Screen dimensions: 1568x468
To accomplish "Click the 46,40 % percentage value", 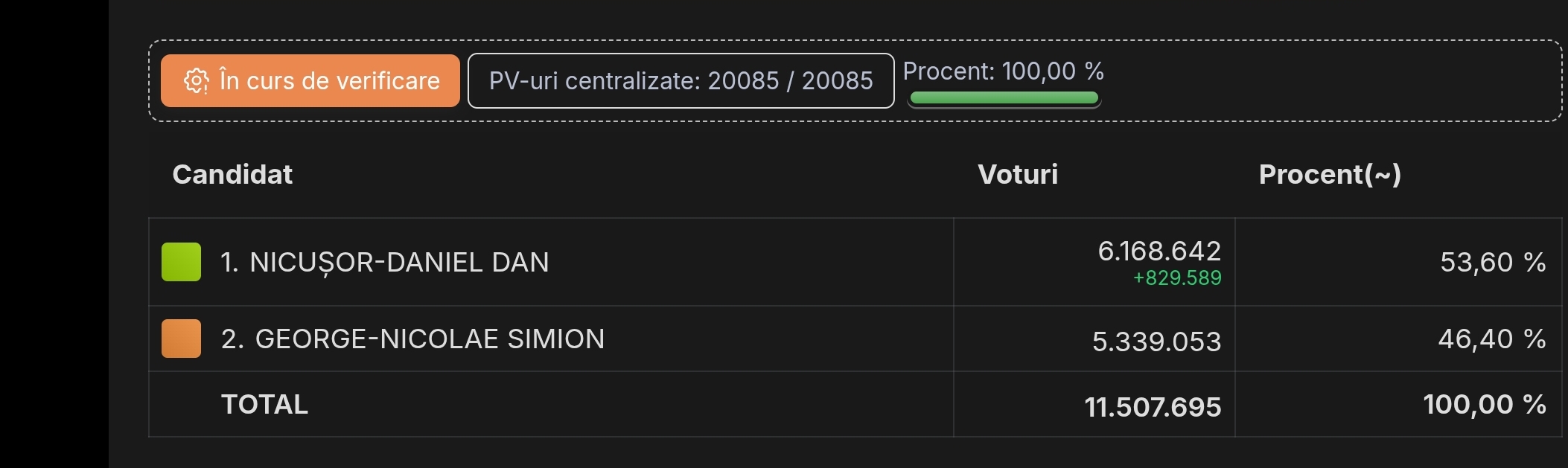I will [x=1491, y=339].
